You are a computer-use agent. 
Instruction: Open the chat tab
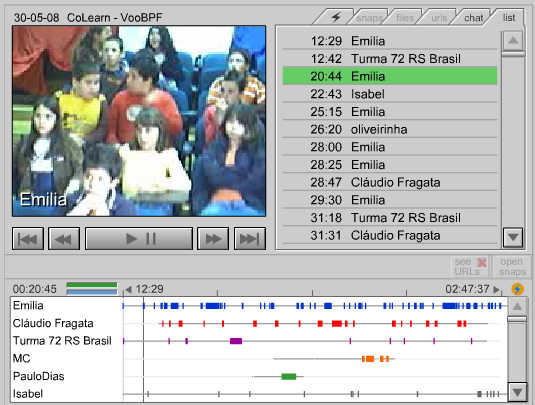point(473,18)
